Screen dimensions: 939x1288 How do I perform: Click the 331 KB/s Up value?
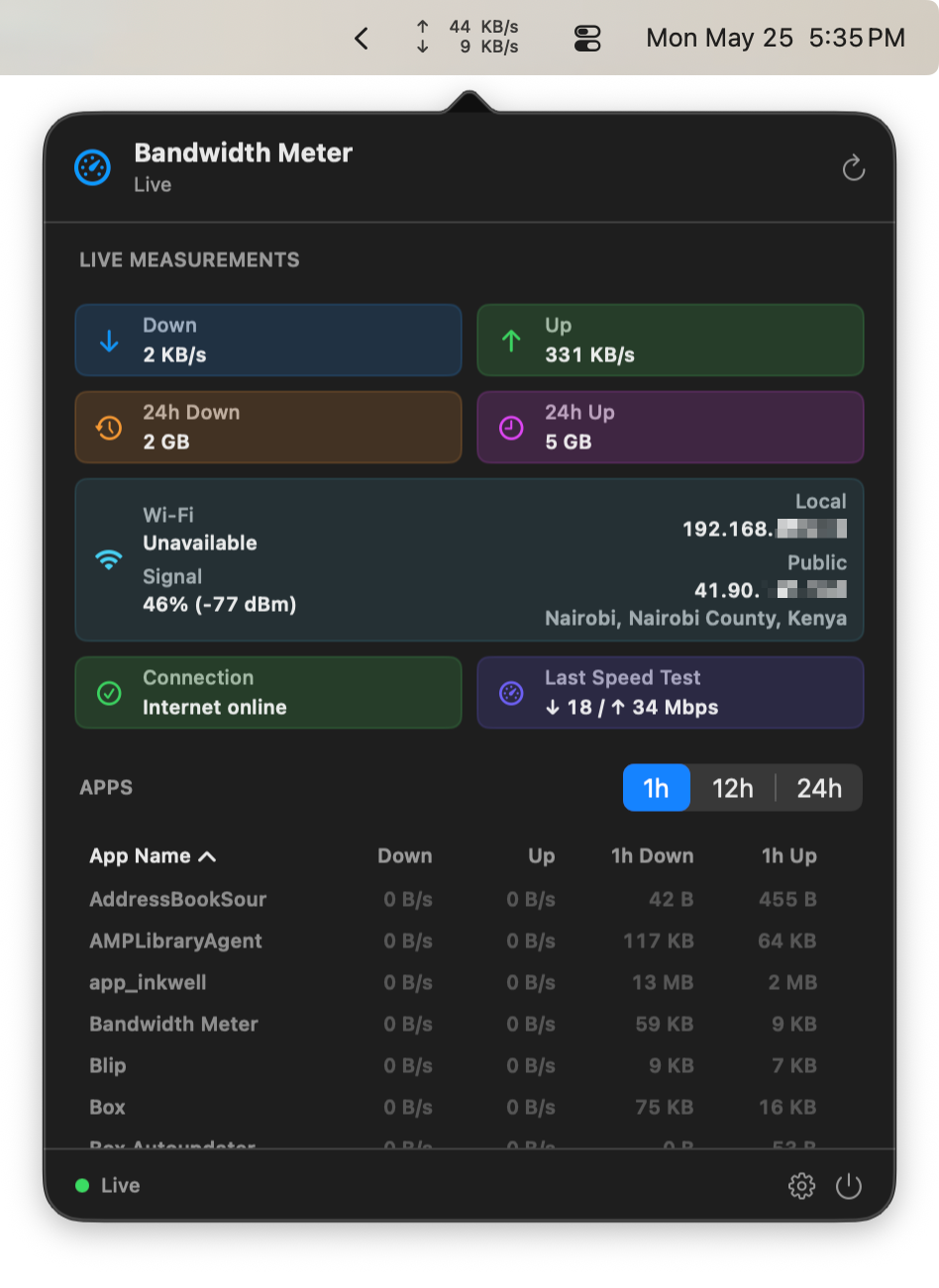coord(590,355)
